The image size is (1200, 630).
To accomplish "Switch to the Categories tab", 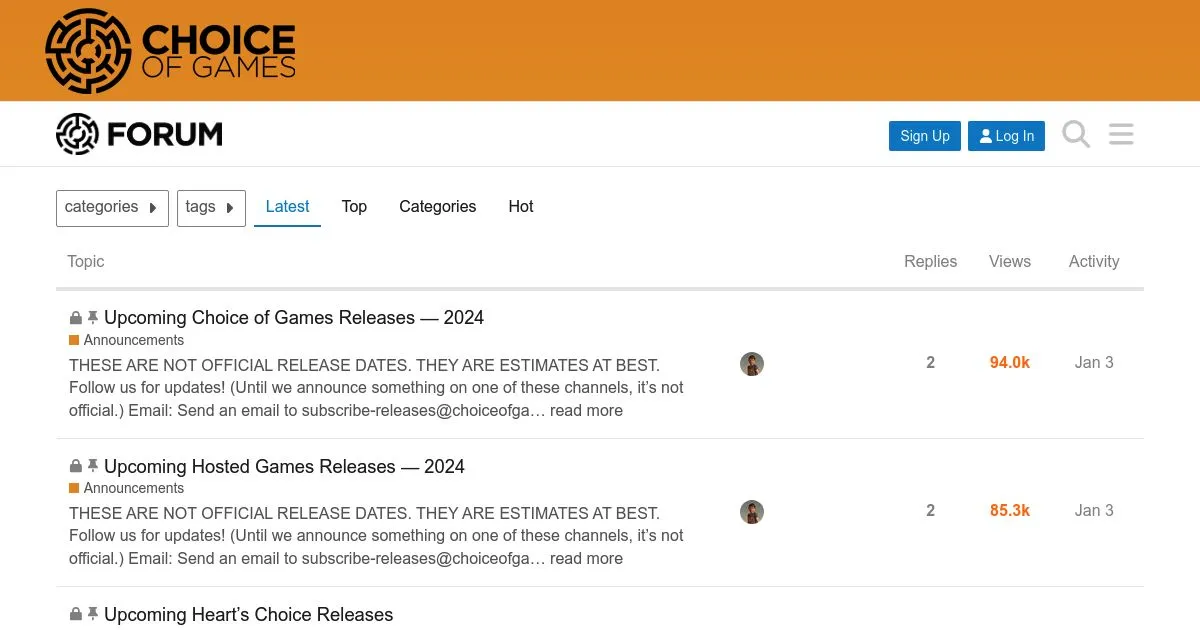I will coord(437,207).
